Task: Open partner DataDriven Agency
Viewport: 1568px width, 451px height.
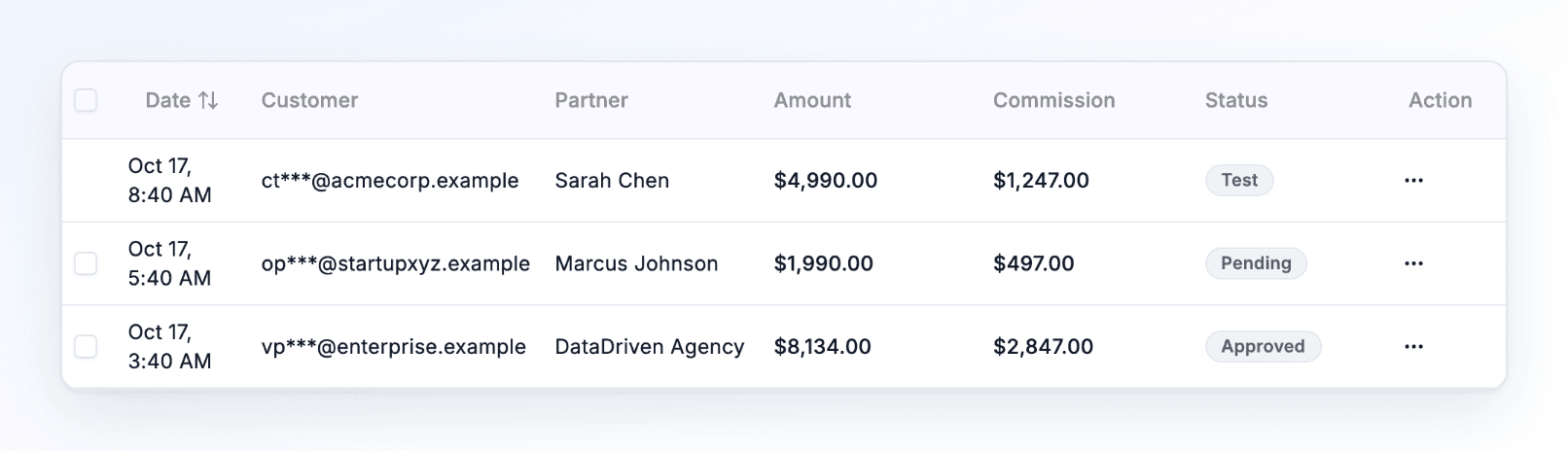Action: 650,347
